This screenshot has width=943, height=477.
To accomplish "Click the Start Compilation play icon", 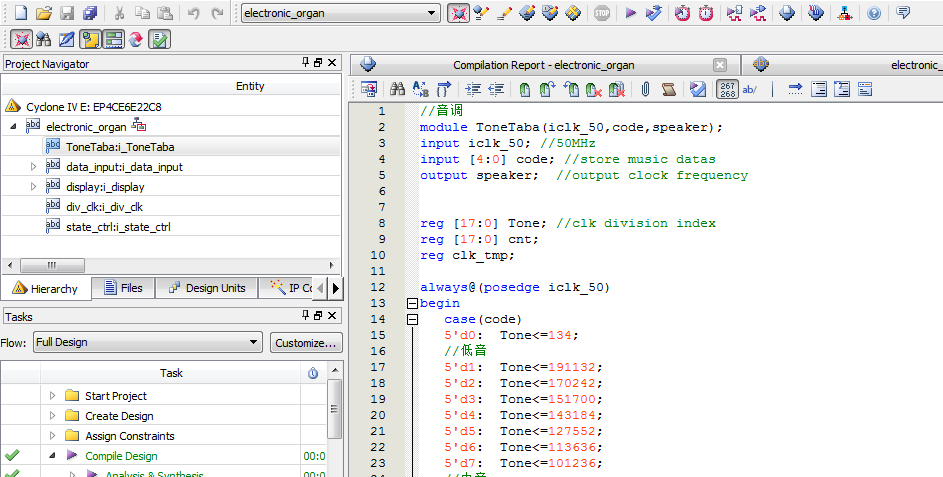I will (630, 13).
